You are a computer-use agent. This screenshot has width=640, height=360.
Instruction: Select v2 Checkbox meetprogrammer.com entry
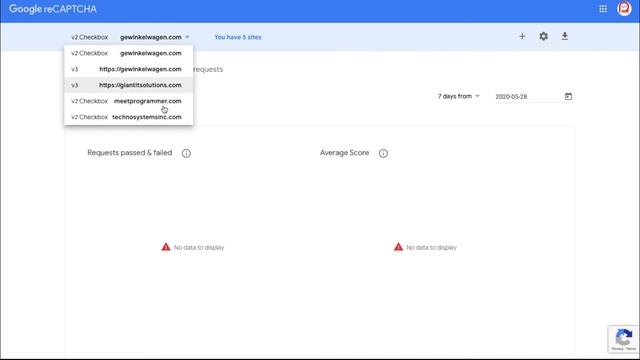point(129,101)
